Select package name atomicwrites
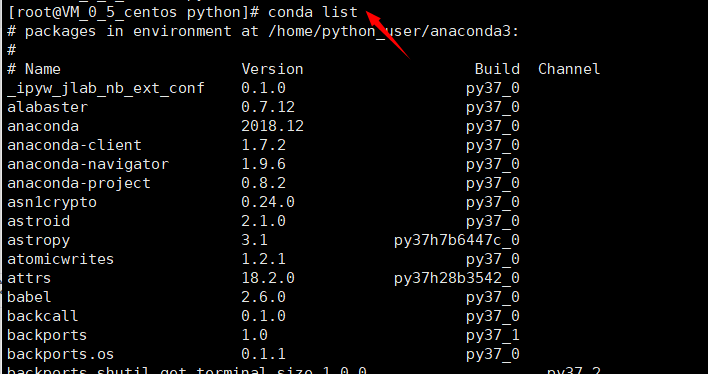 click(x=61, y=259)
